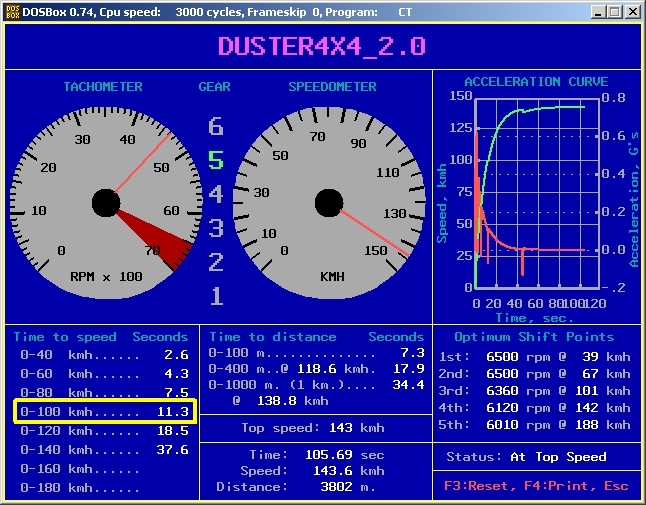Screen dimensions: 646x505
Task: Click the Top speed 143 kmh readout
Action: [x=313, y=428]
